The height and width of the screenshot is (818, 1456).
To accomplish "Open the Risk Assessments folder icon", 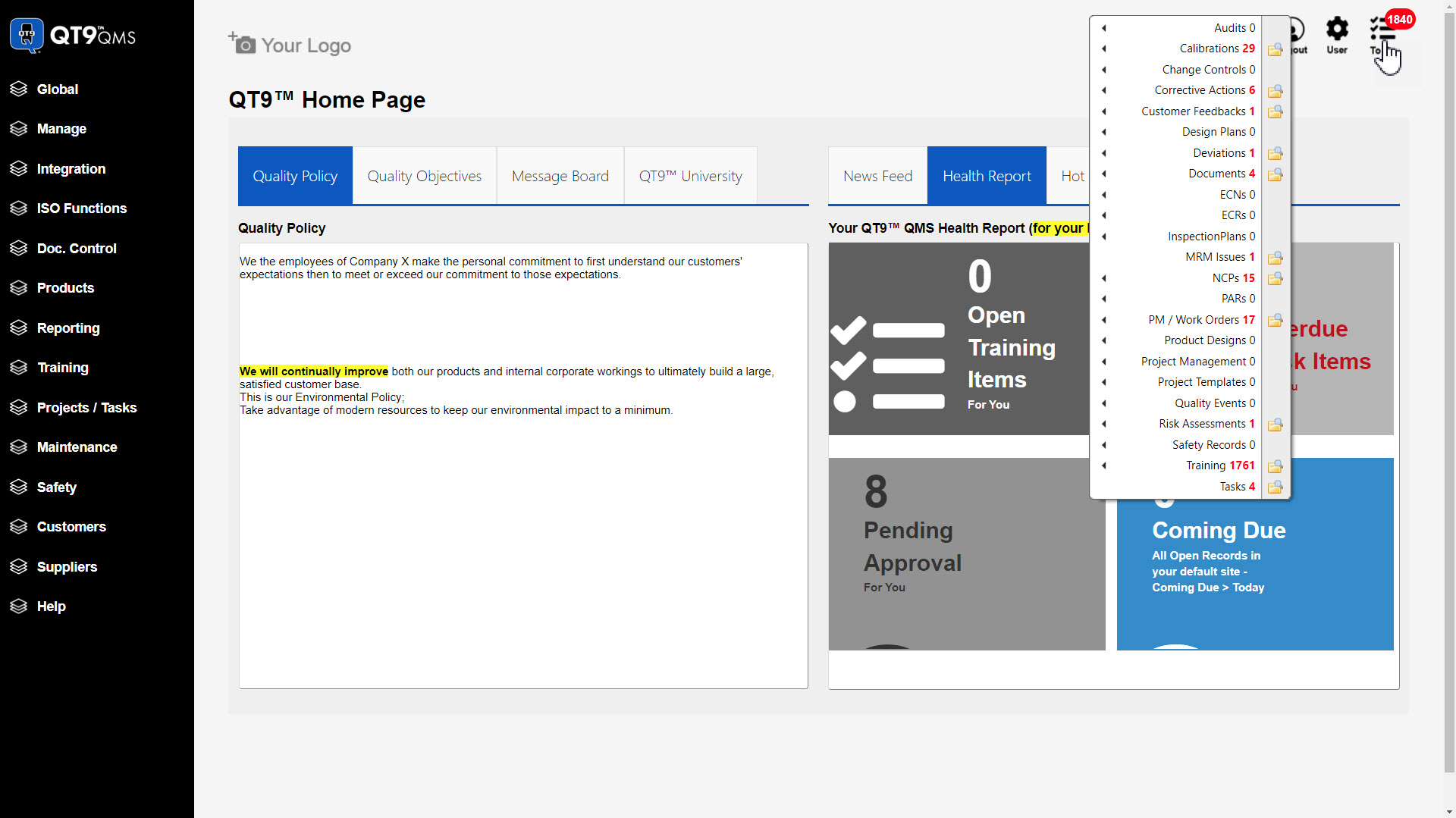I will click(x=1276, y=425).
